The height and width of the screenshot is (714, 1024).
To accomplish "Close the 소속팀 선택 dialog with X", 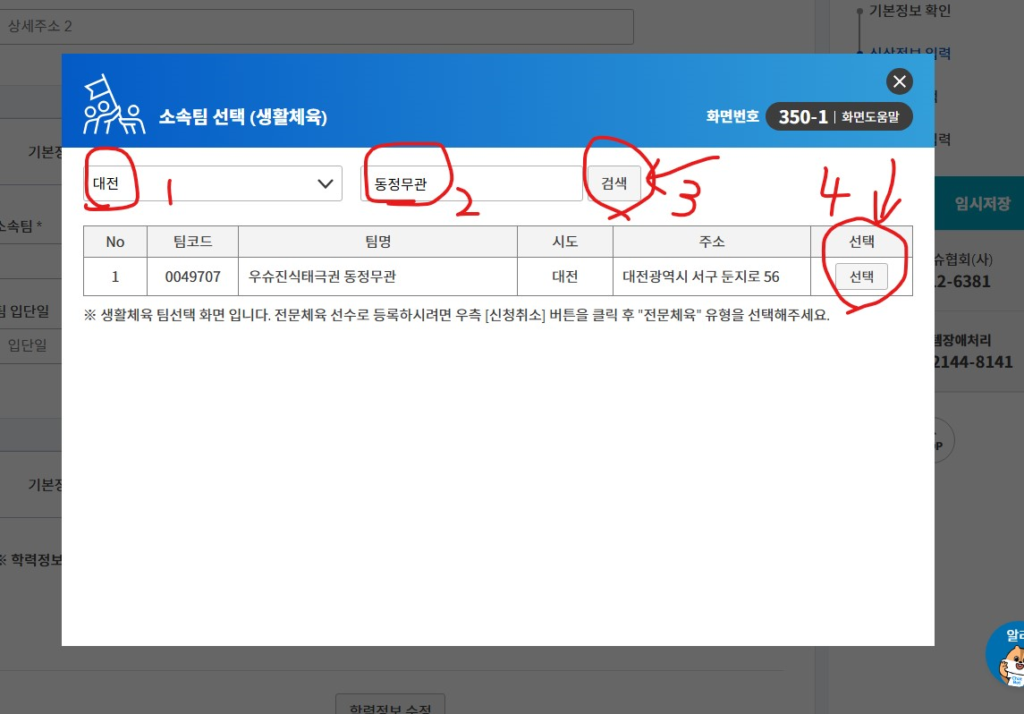I will click(900, 82).
